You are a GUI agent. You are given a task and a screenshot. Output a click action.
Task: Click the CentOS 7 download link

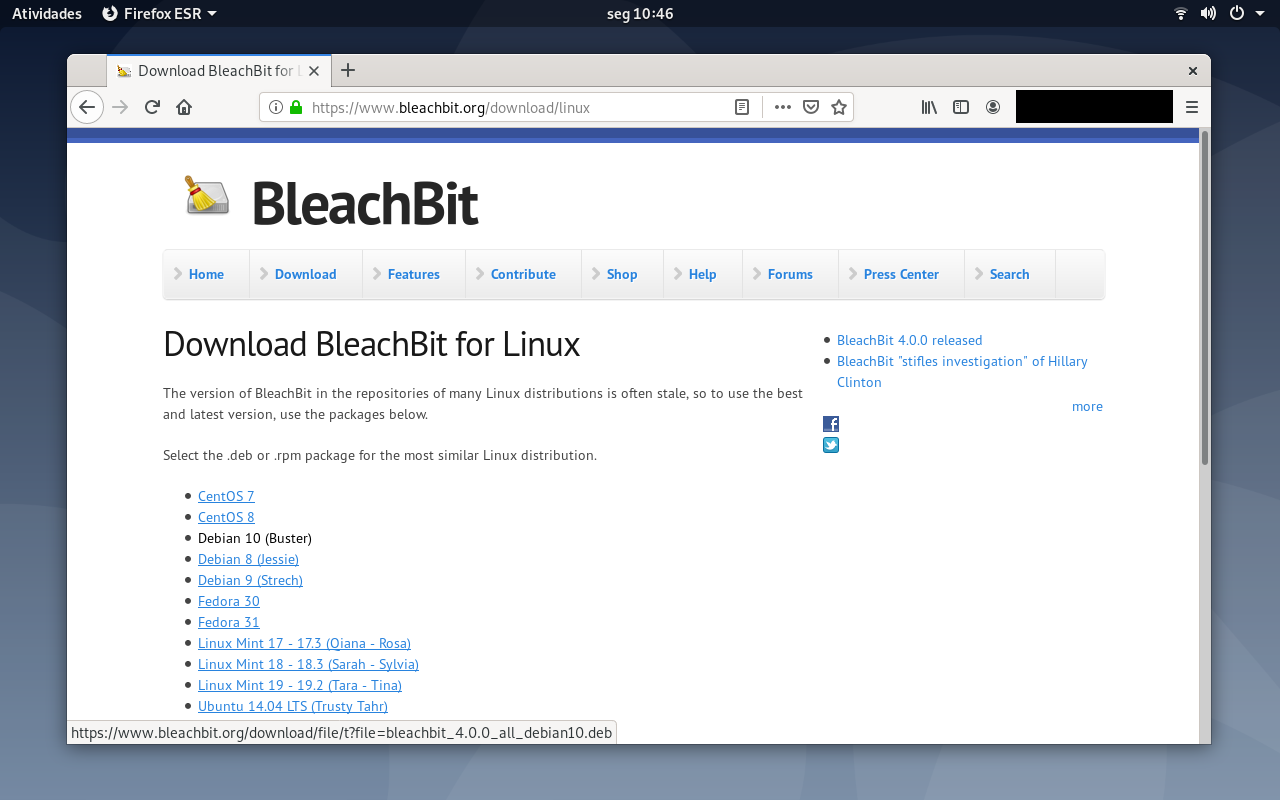coord(226,496)
